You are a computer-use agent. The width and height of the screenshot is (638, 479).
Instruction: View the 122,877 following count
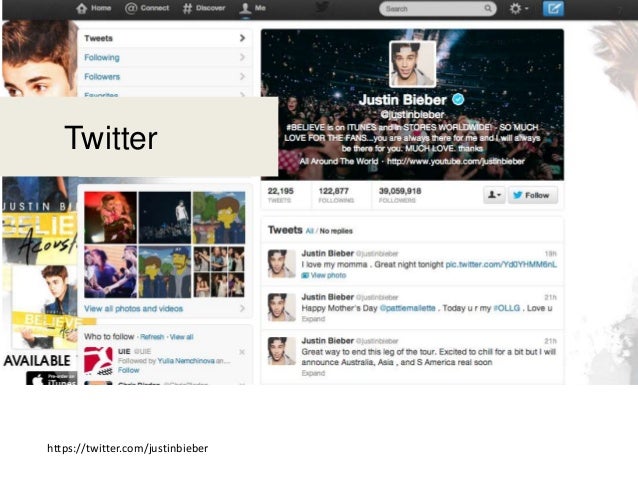click(336, 195)
